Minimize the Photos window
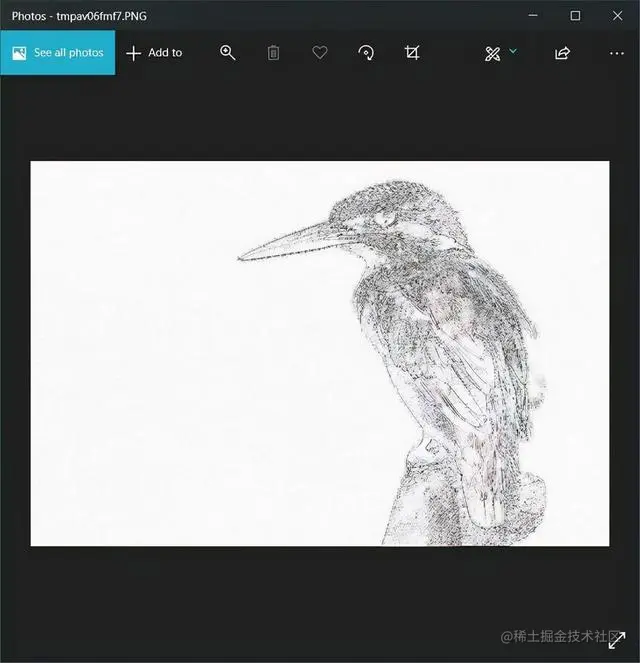This screenshot has width=640, height=663. [x=533, y=16]
